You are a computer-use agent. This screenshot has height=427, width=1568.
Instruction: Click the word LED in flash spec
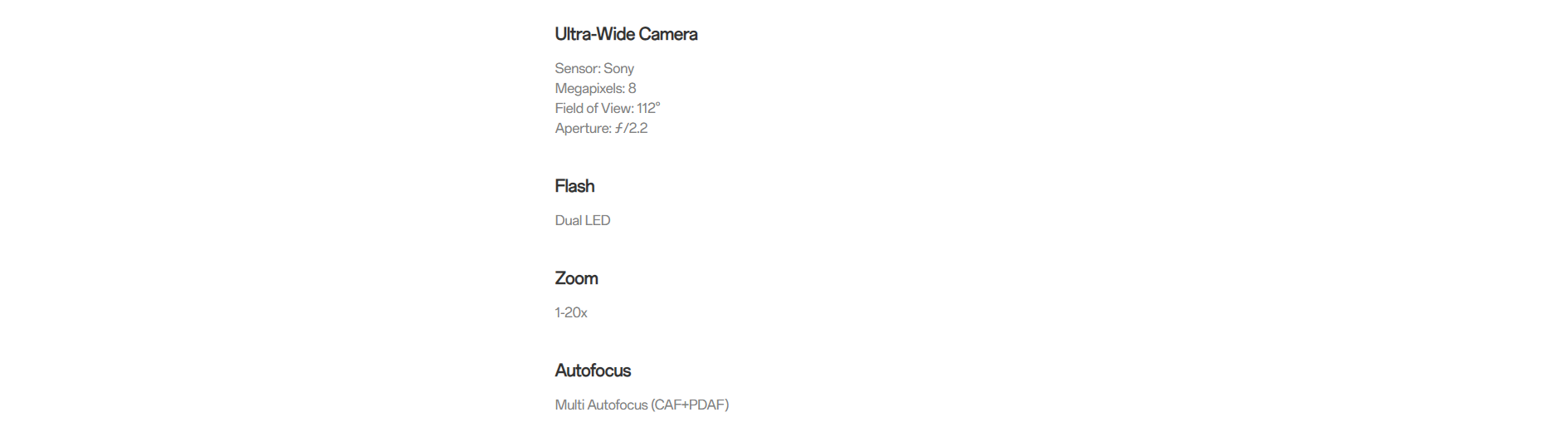[x=598, y=220]
